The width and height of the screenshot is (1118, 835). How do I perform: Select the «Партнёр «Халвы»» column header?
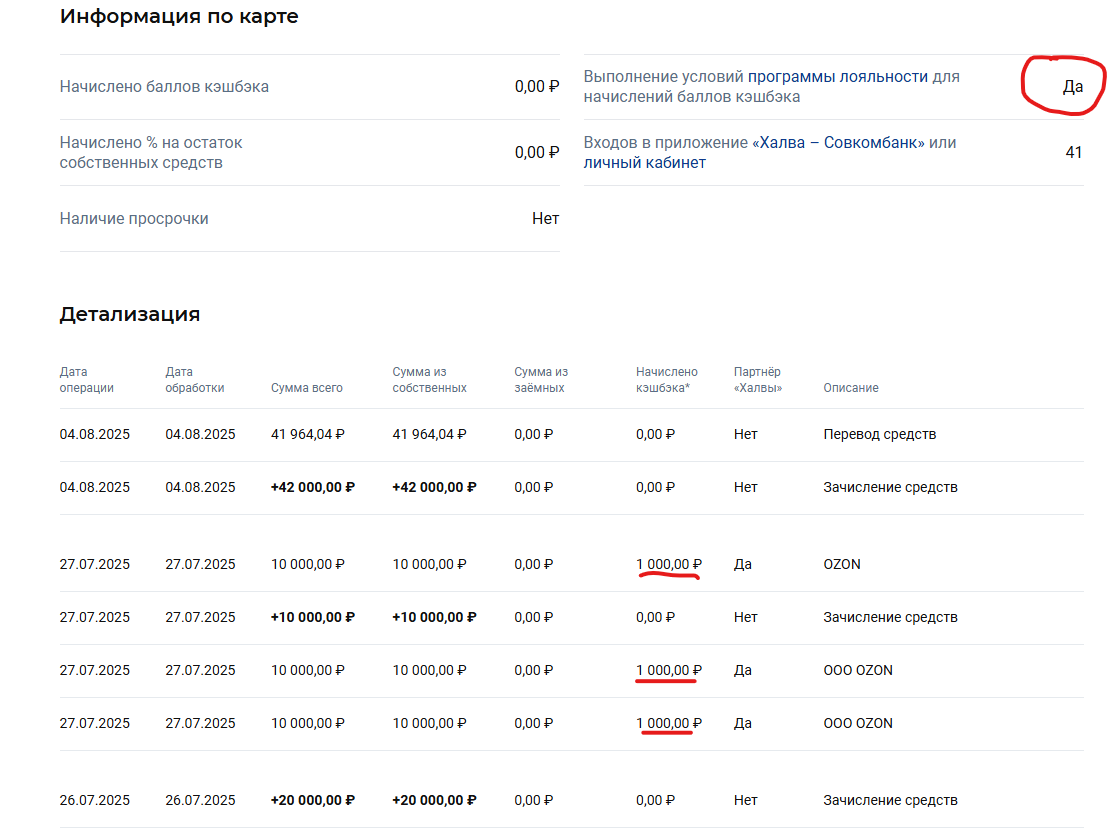tap(758, 380)
